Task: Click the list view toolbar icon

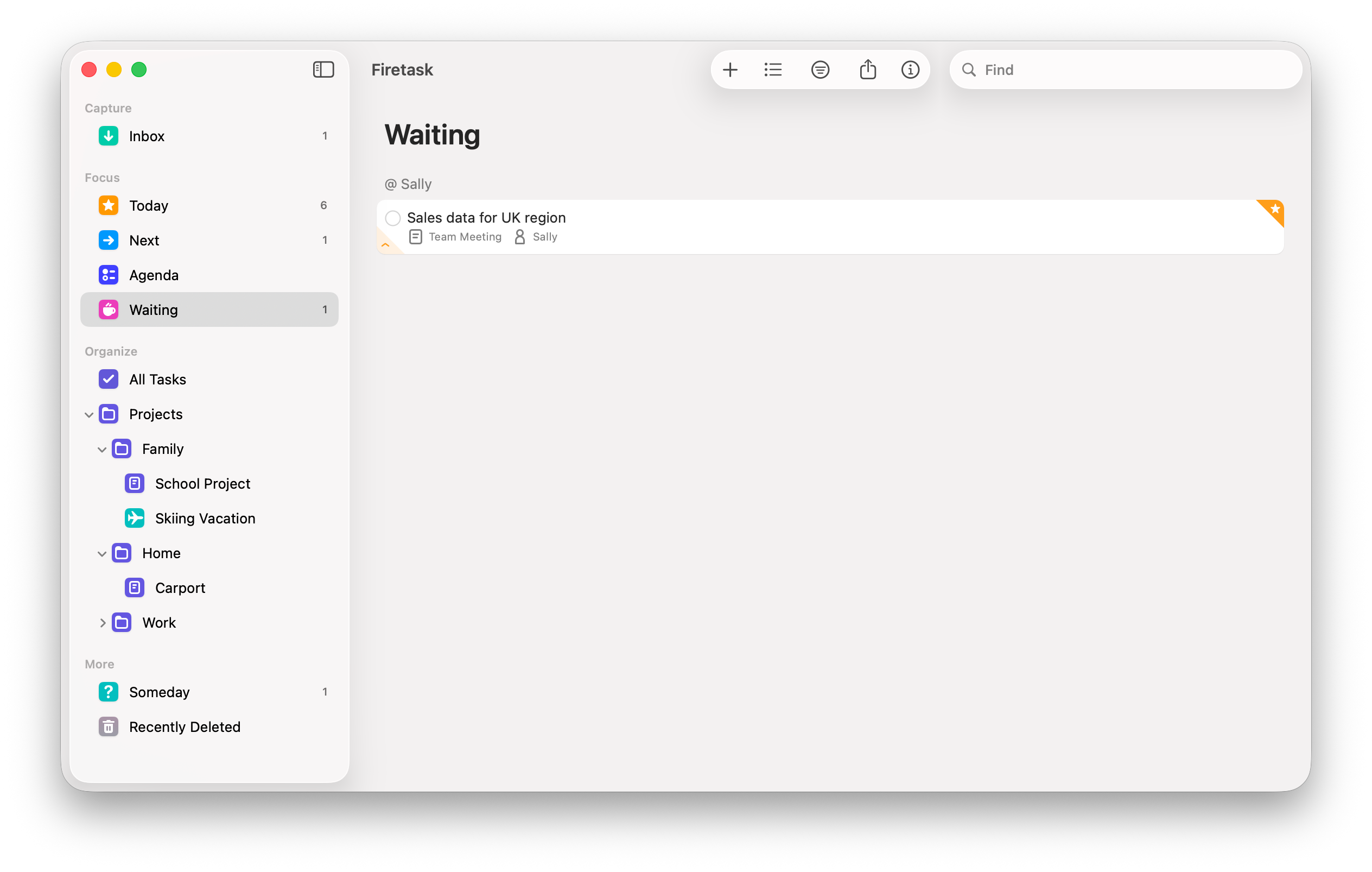Action: [x=773, y=70]
